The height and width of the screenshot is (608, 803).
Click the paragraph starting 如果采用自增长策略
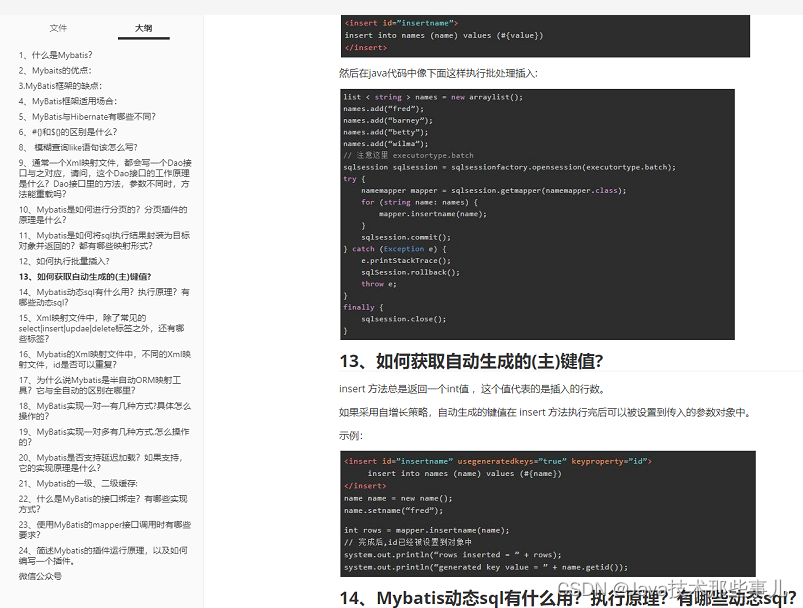coord(545,412)
